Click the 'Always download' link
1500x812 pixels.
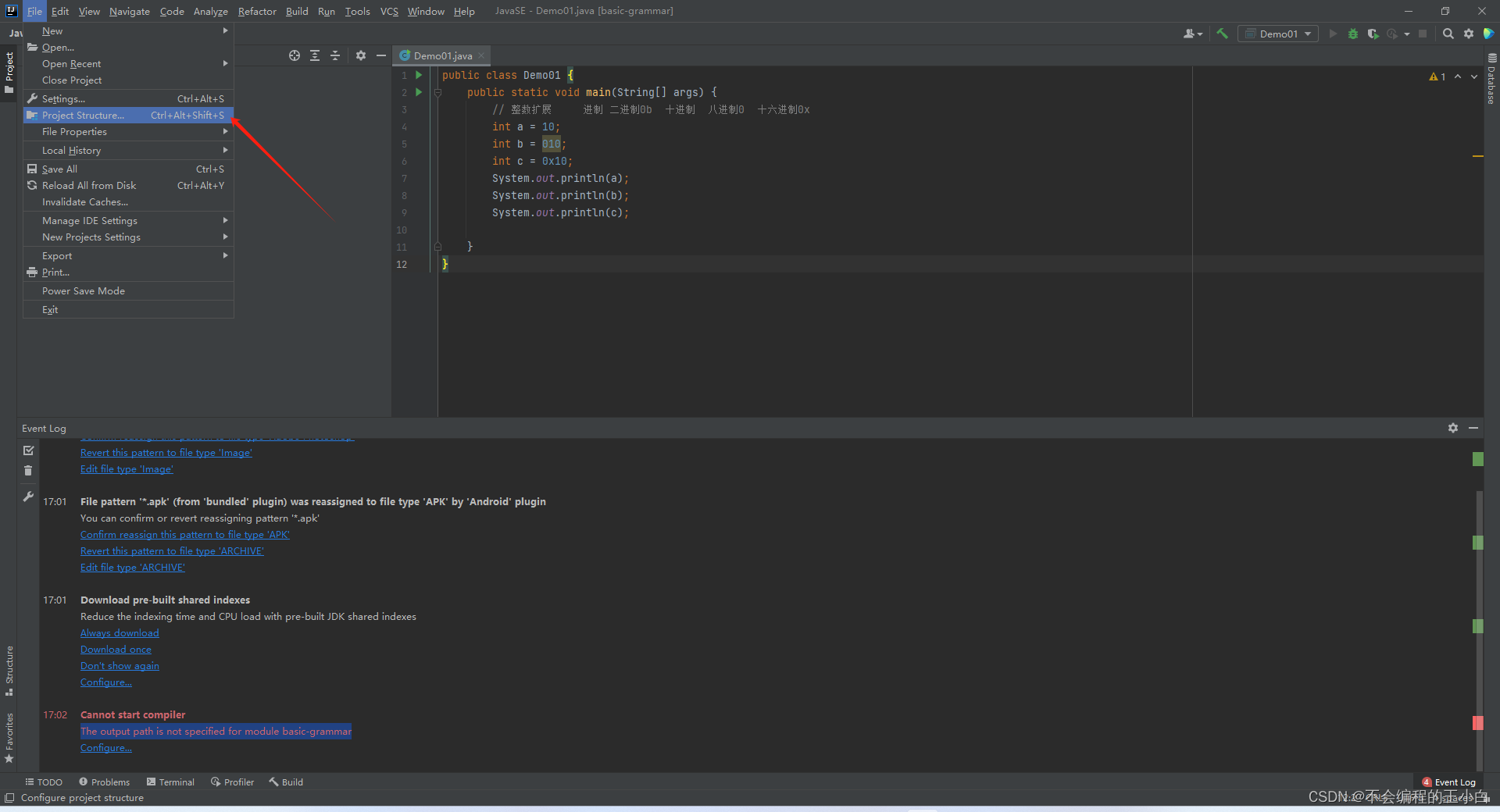click(120, 633)
